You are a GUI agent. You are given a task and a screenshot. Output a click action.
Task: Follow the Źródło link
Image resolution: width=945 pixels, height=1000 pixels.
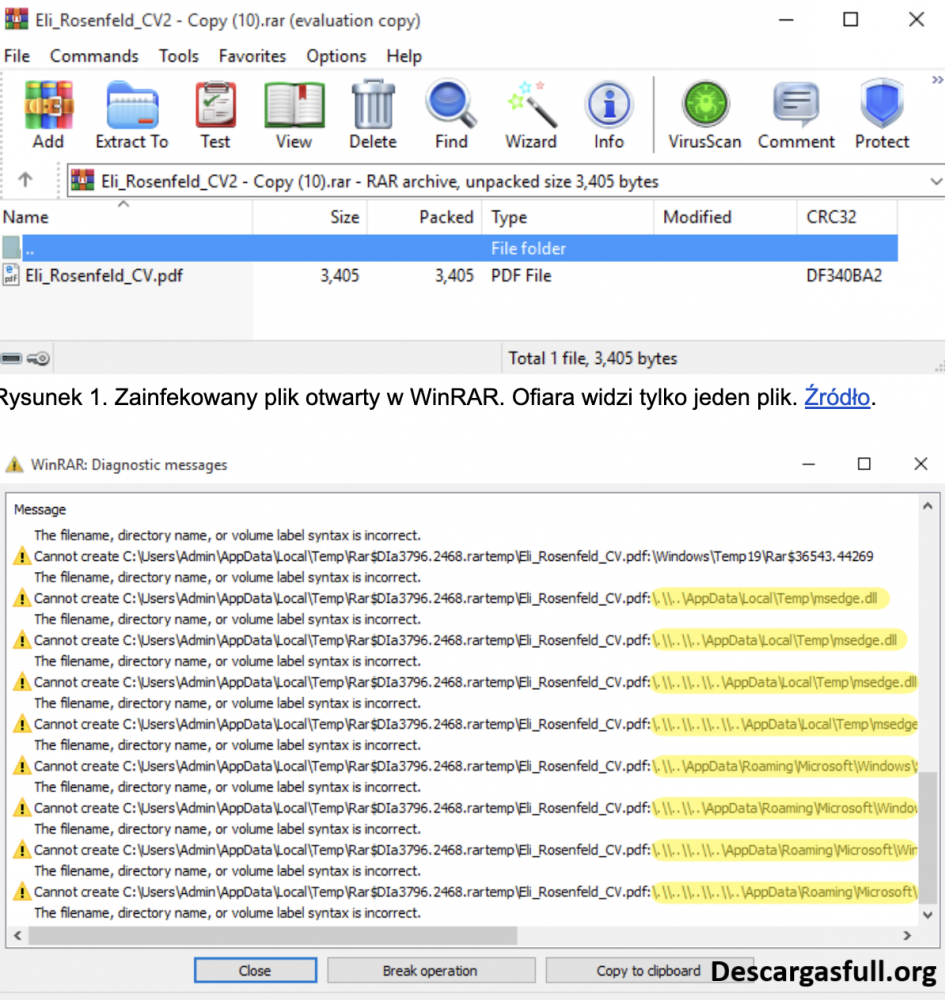pyautogui.click(x=837, y=397)
